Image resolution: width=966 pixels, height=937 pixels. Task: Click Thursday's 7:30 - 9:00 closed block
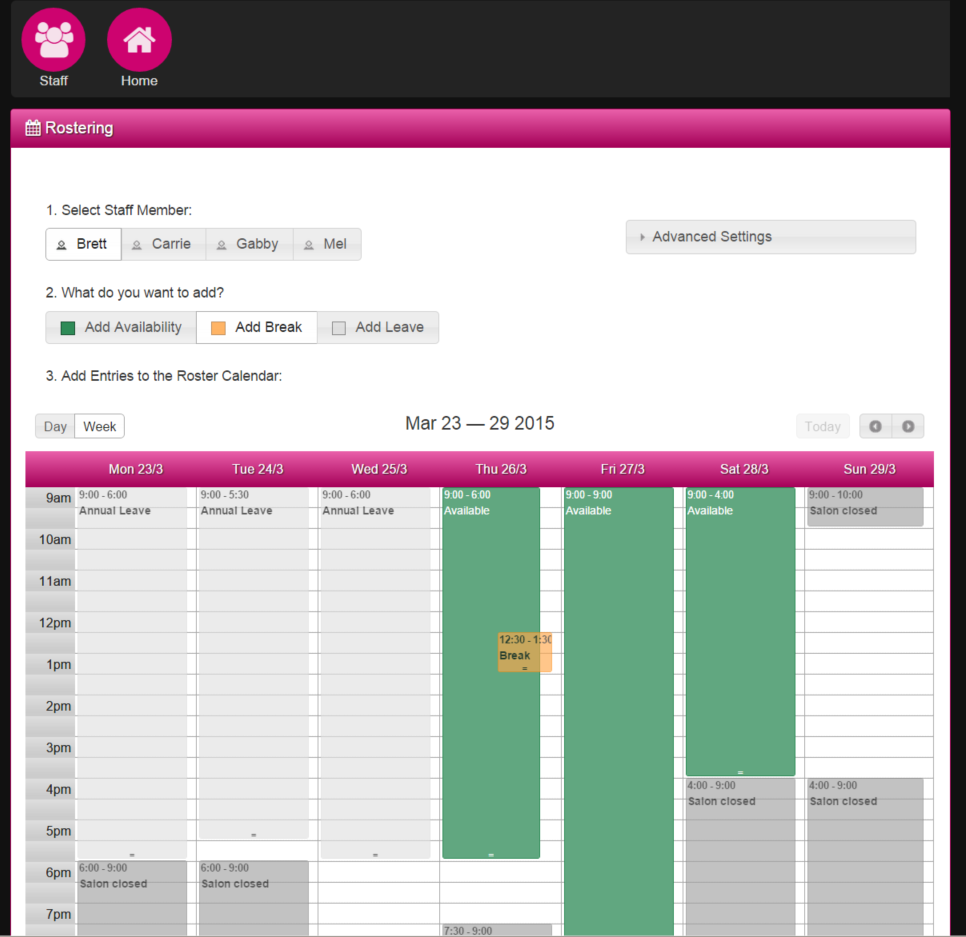(497, 930)
